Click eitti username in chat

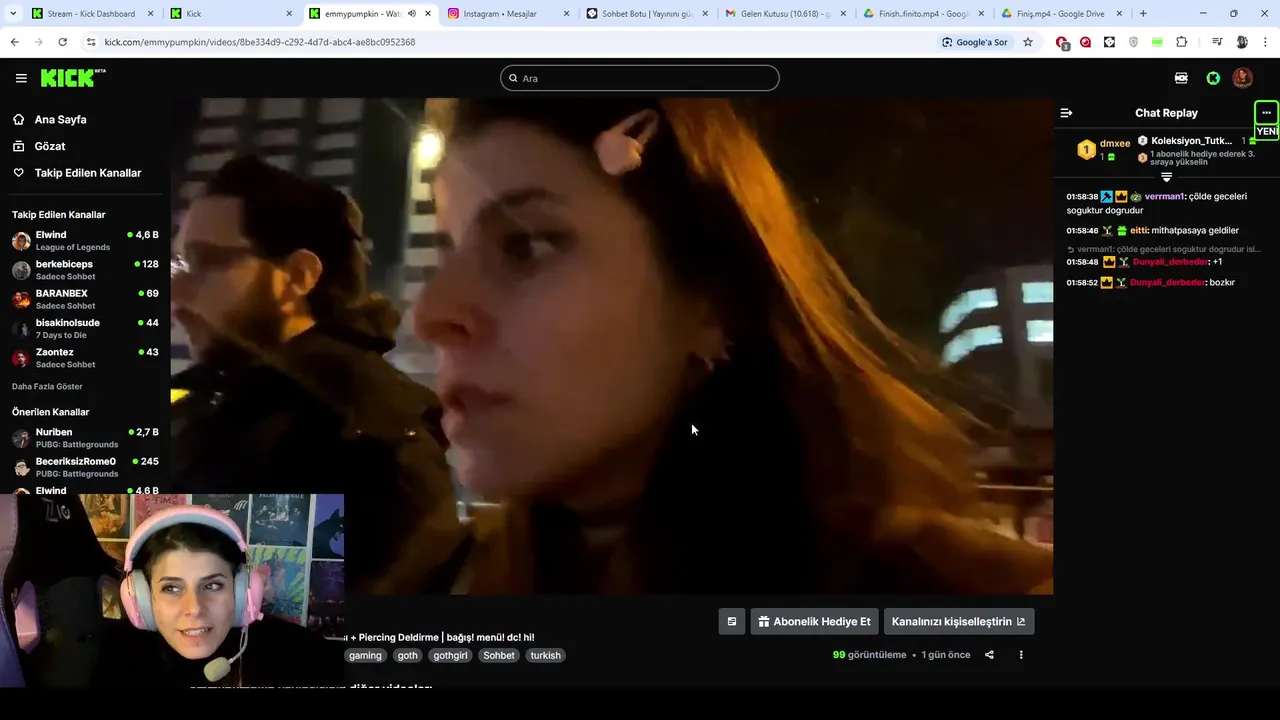(1139, 230)
